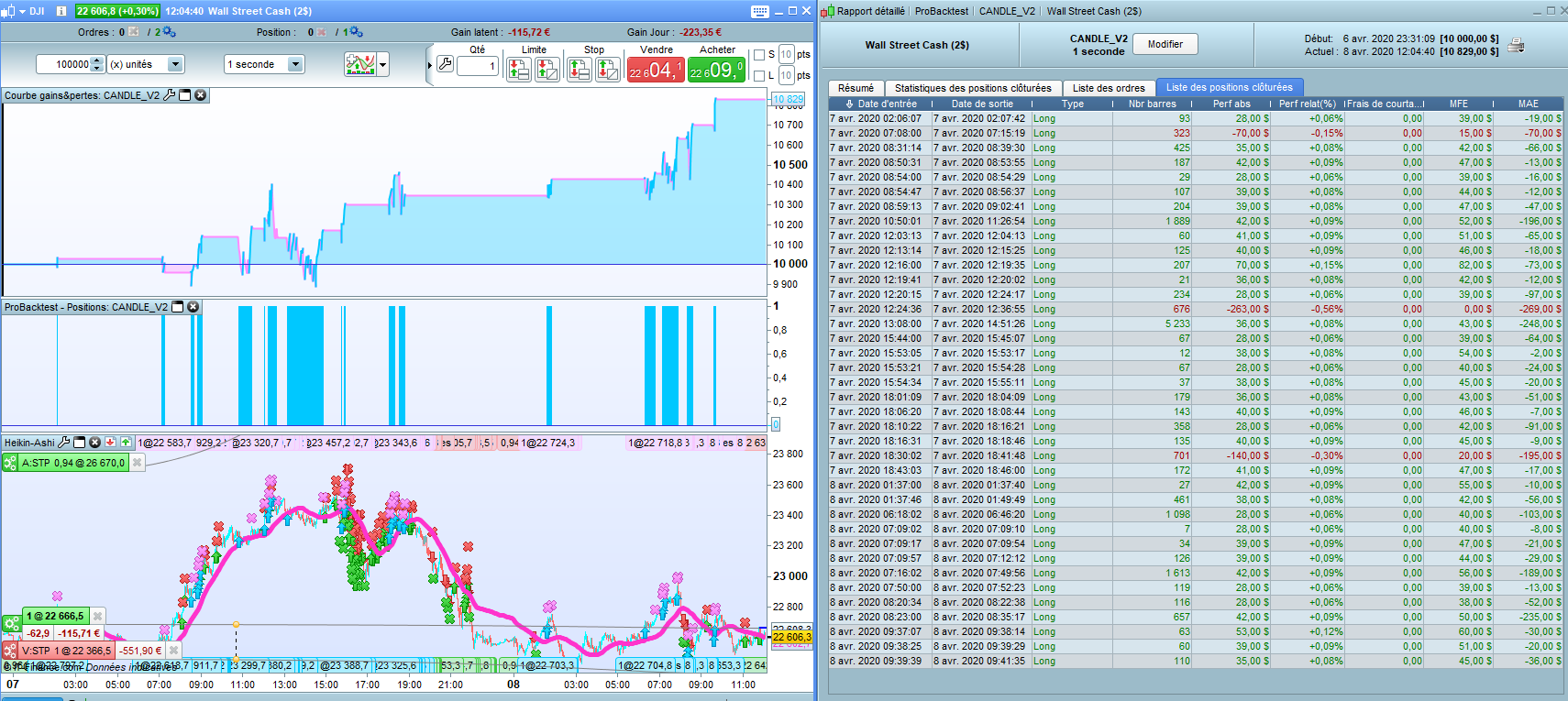Open automated positions gear icon
This screenshot has width=1568, height=701.
(356, 32)
